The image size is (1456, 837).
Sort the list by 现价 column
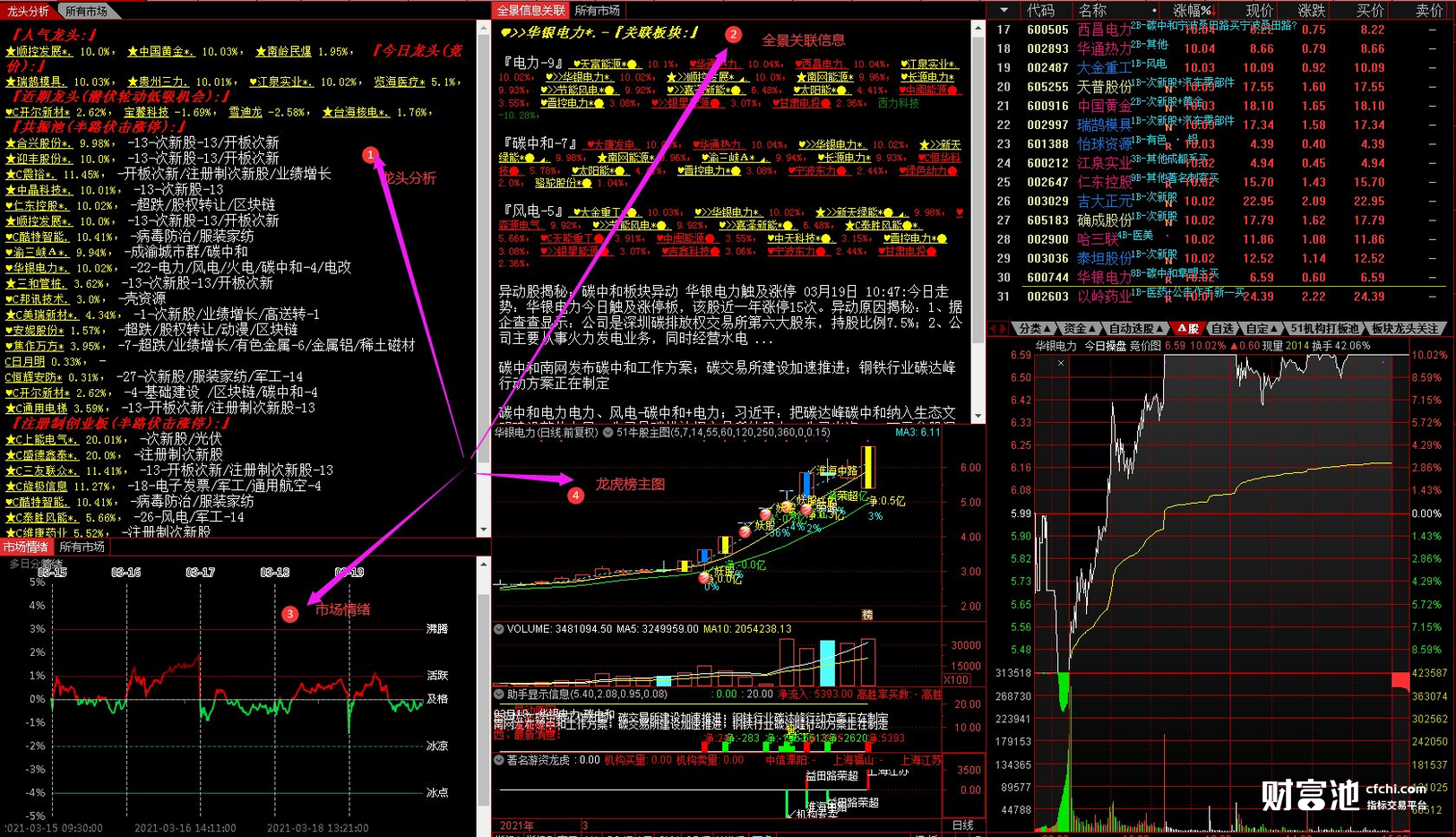[1259, 10]
